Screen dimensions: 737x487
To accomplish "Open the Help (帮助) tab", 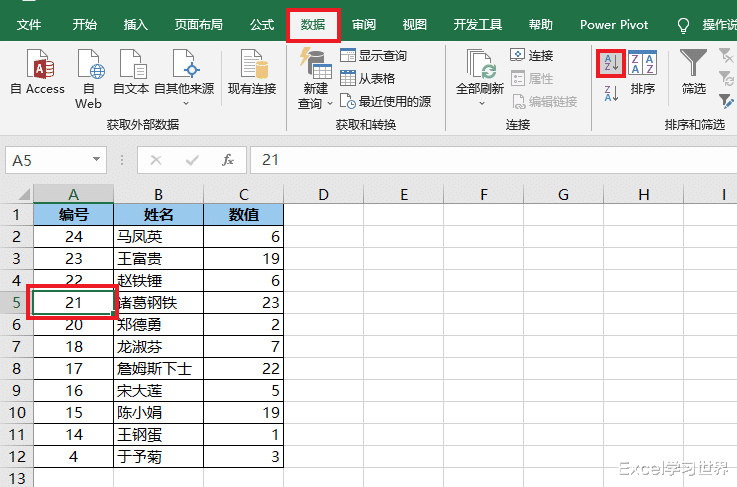I will pos(541,24).
